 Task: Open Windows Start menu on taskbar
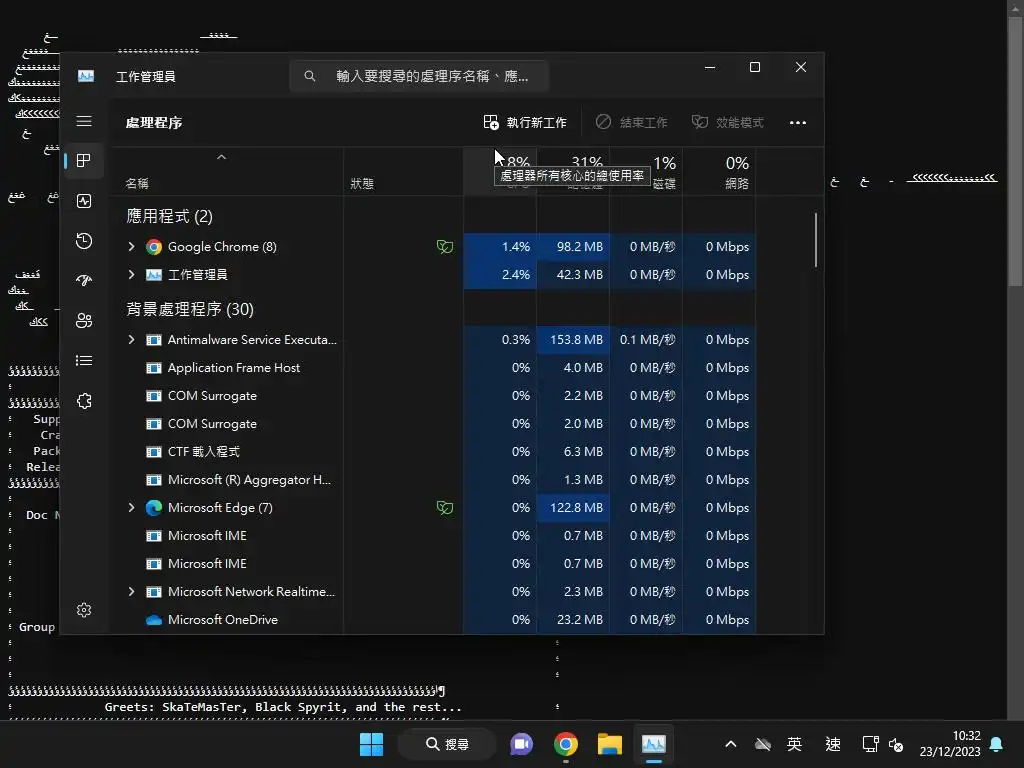point(372,744)
